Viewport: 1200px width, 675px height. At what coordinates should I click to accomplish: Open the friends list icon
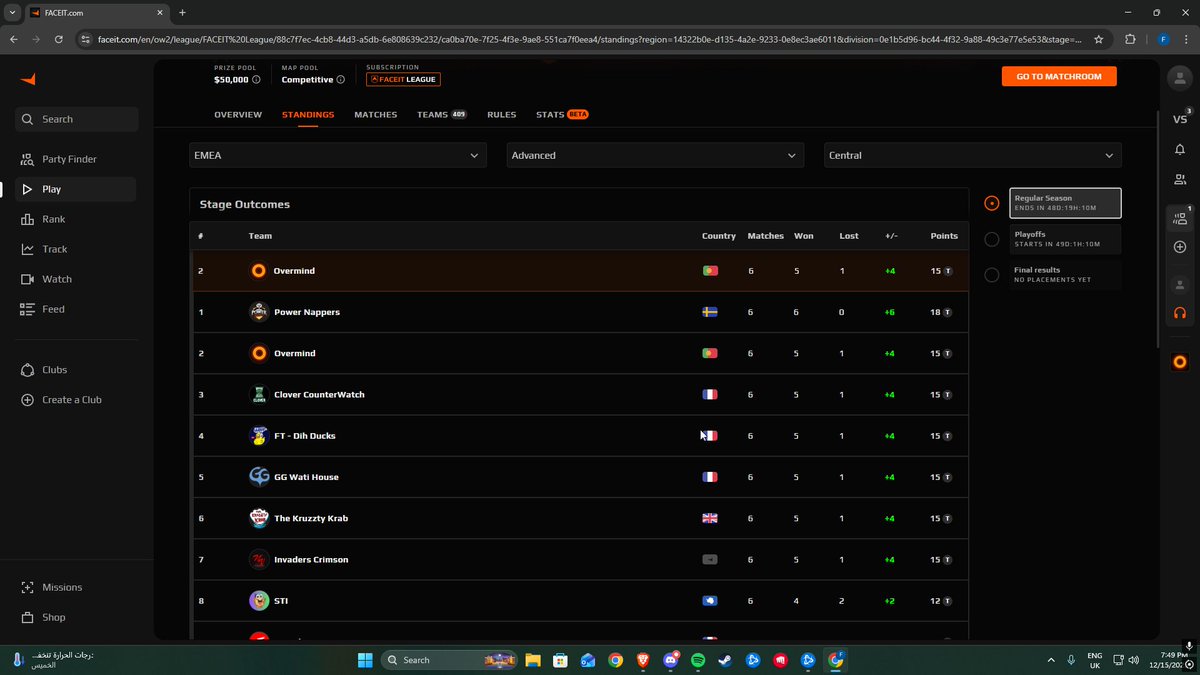click(1180, 180)
